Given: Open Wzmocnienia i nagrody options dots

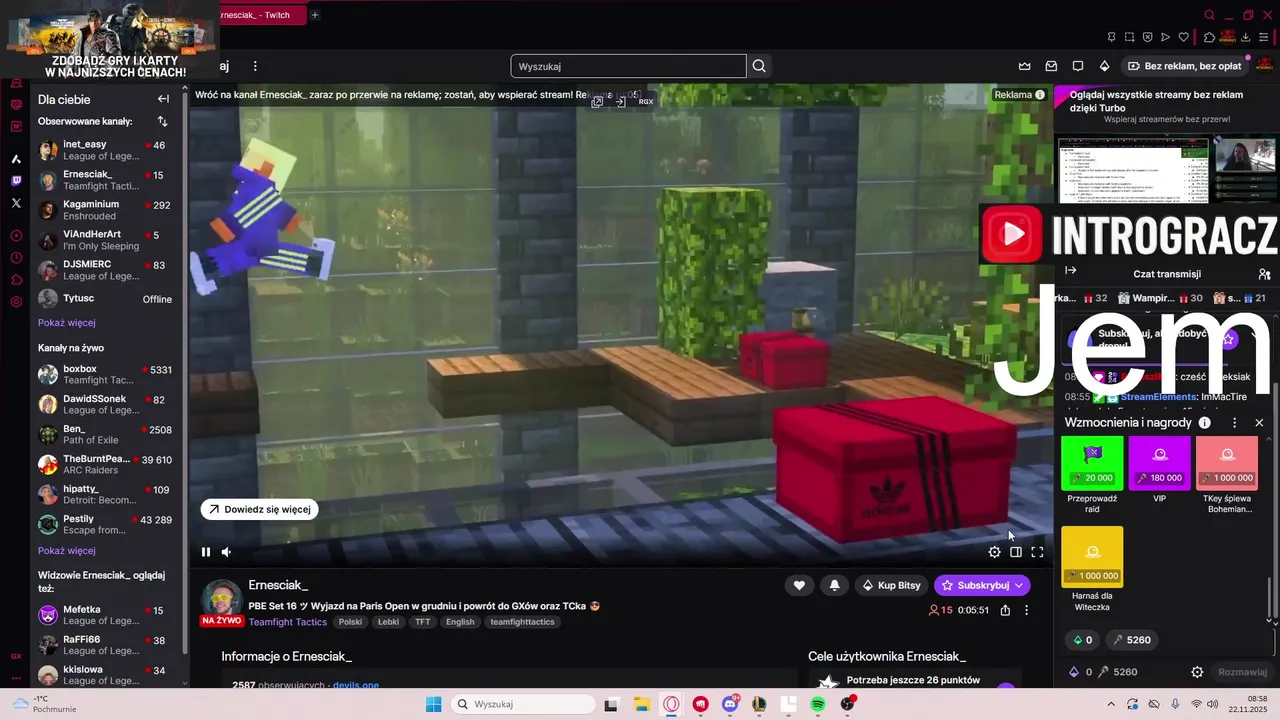Looking at the screenshot, I should click(1235, 423).
